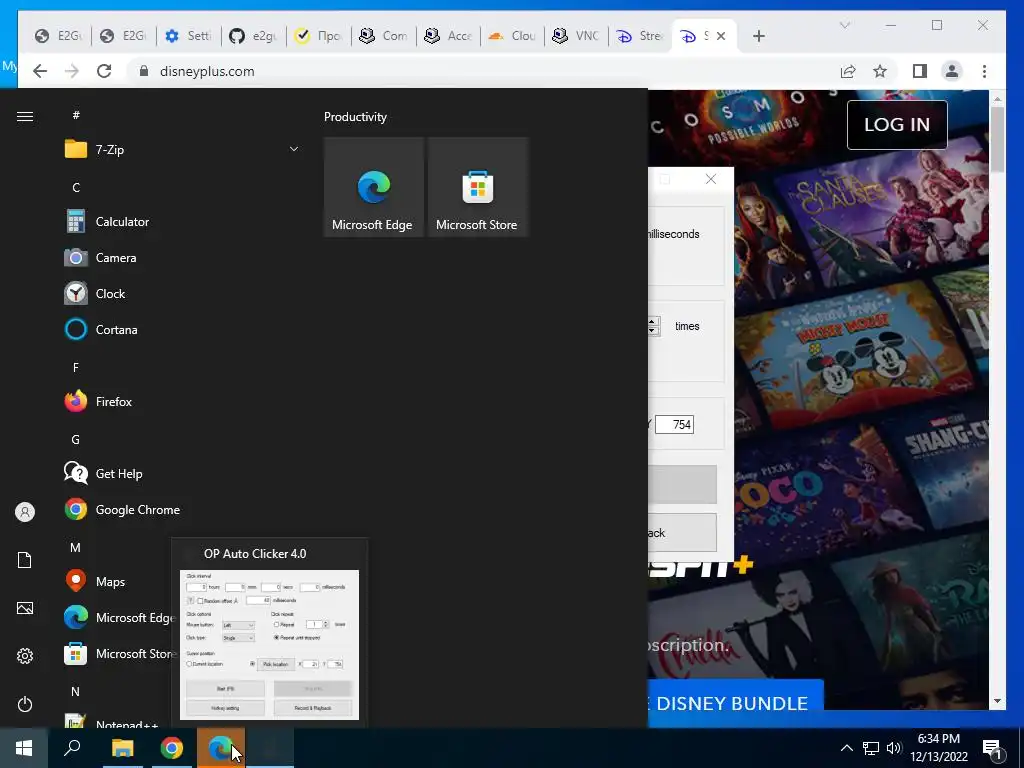1024x768 pixels.
Task: Click the DISNEY BUNDLE button
Action: [x=735, y=696]
